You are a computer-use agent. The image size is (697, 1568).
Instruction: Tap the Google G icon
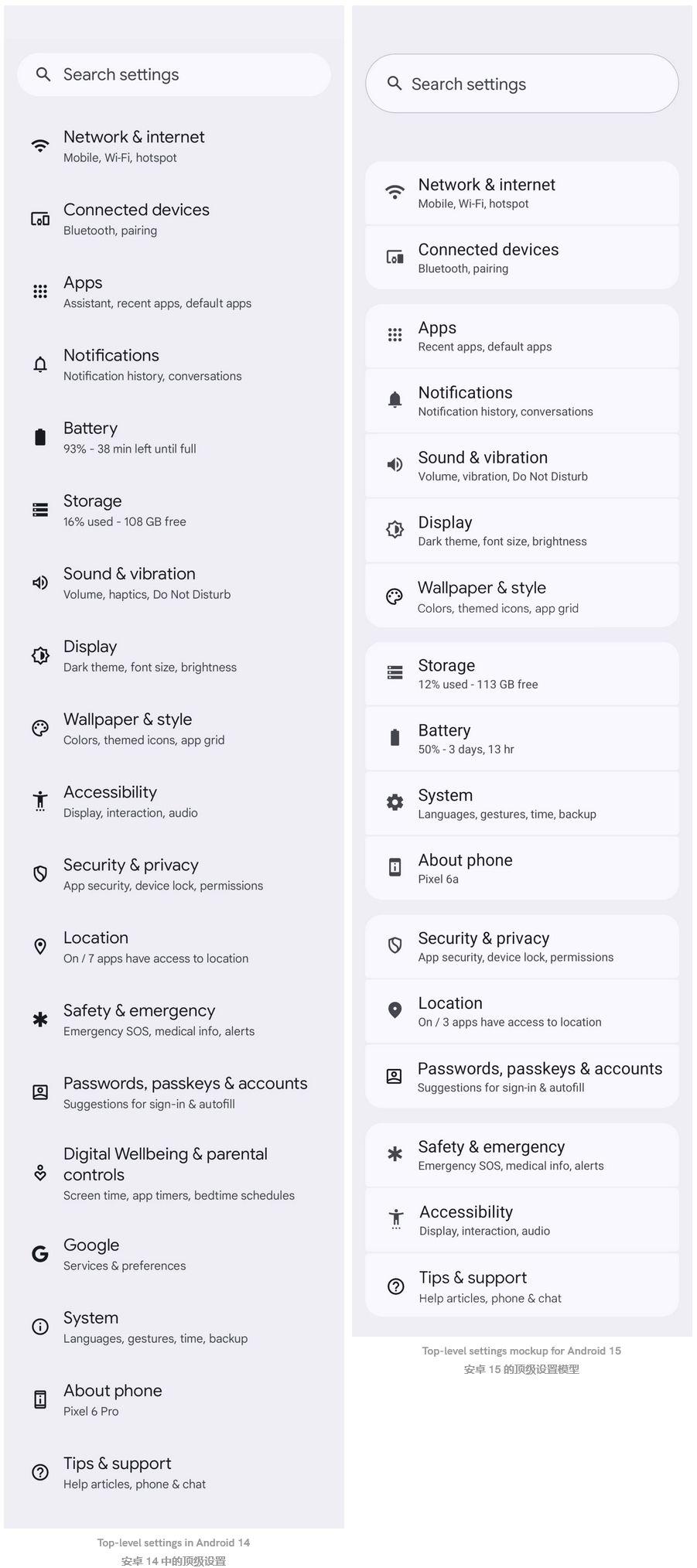point(40,1254)
